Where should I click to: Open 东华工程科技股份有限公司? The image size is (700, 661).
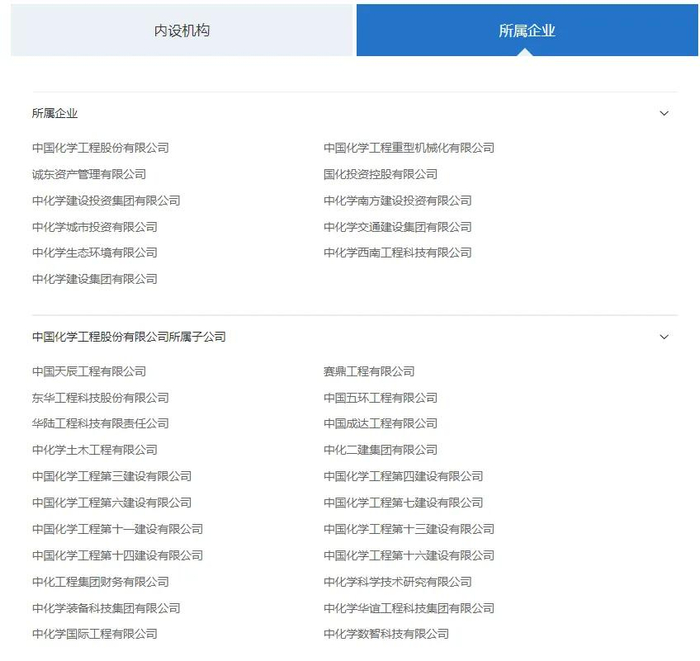click(100, 398)
